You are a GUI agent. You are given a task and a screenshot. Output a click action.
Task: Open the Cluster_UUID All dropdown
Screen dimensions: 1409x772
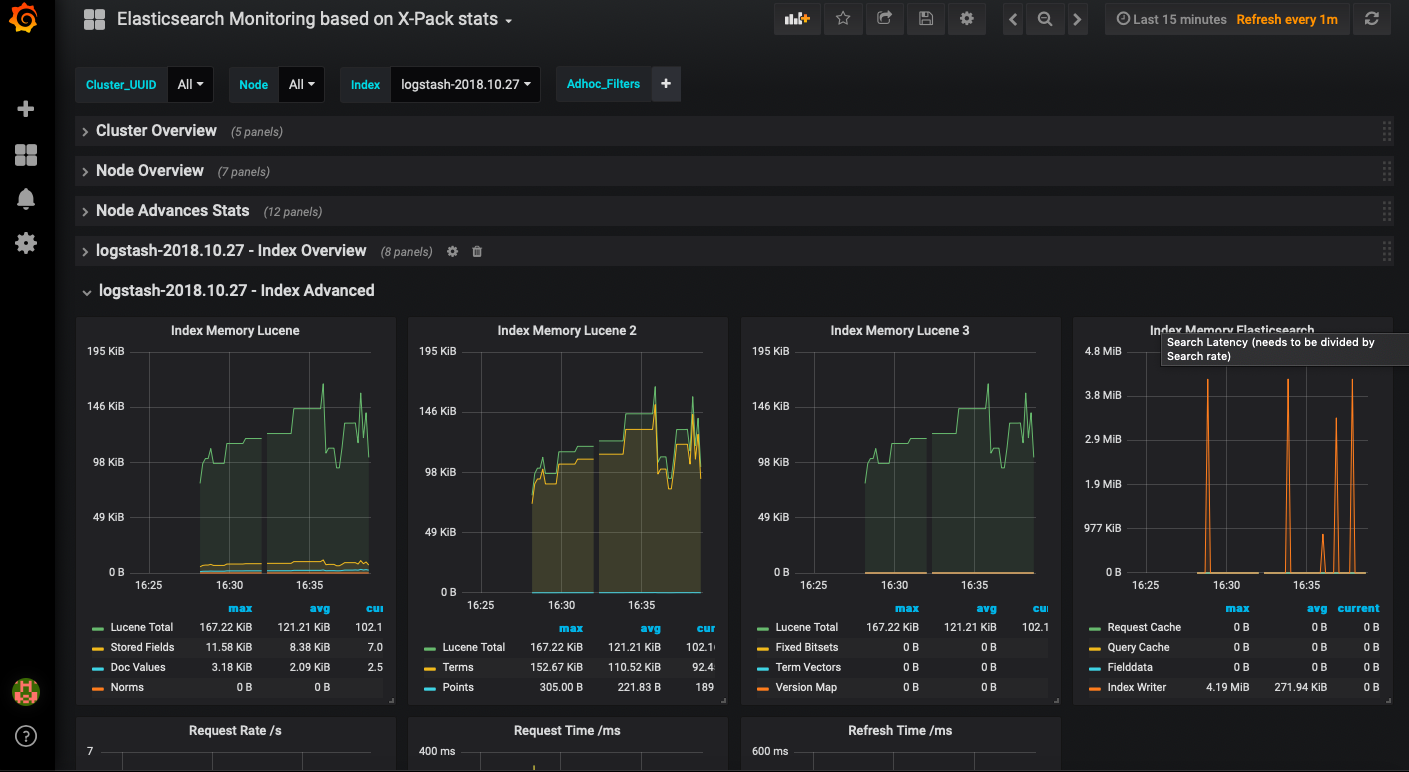(190, 85)
